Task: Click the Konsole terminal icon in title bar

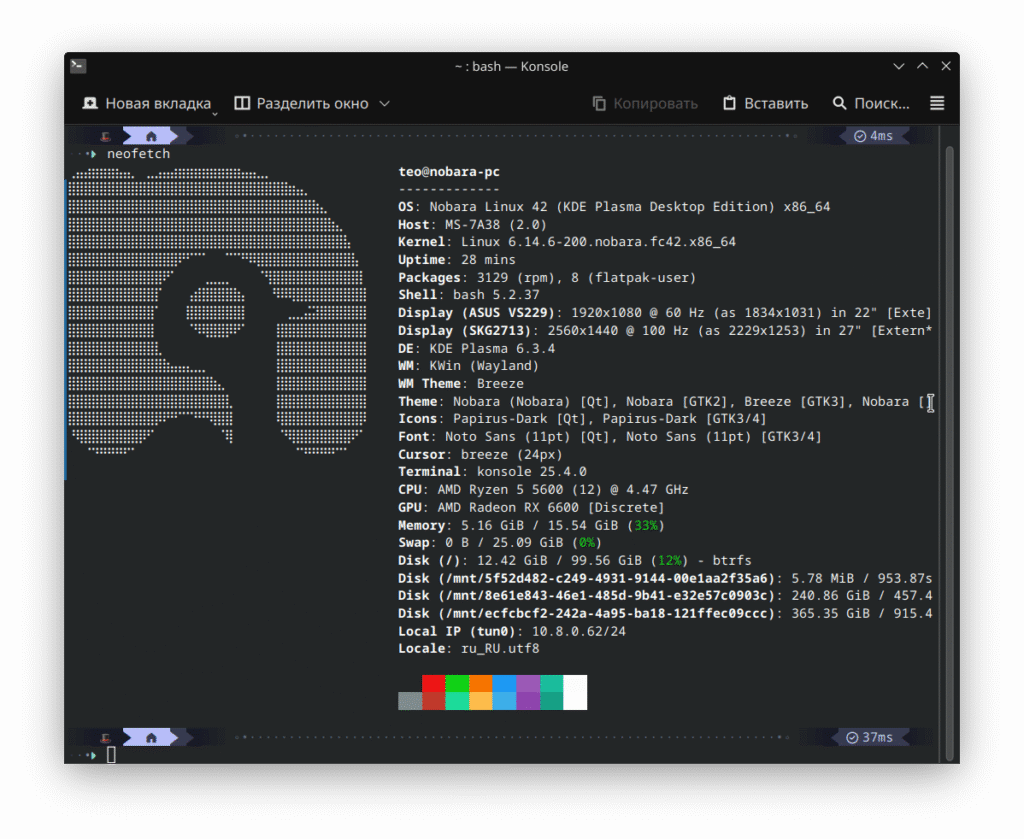Action: coord(78,66)
